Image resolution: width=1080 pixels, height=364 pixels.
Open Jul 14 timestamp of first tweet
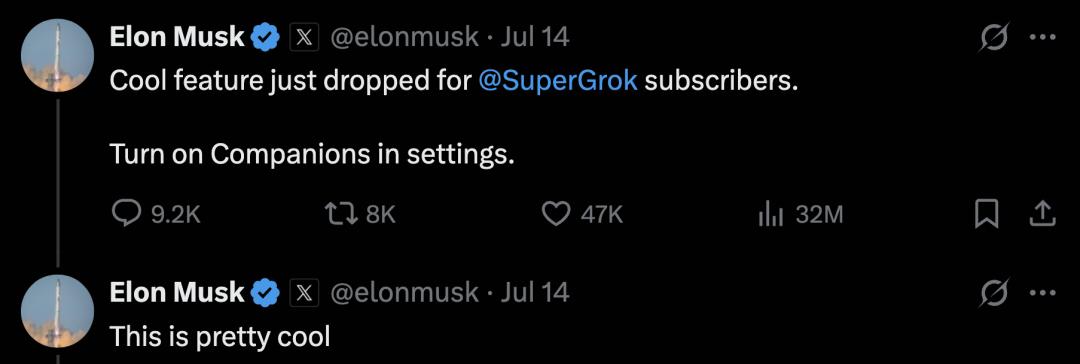(535, 37)
